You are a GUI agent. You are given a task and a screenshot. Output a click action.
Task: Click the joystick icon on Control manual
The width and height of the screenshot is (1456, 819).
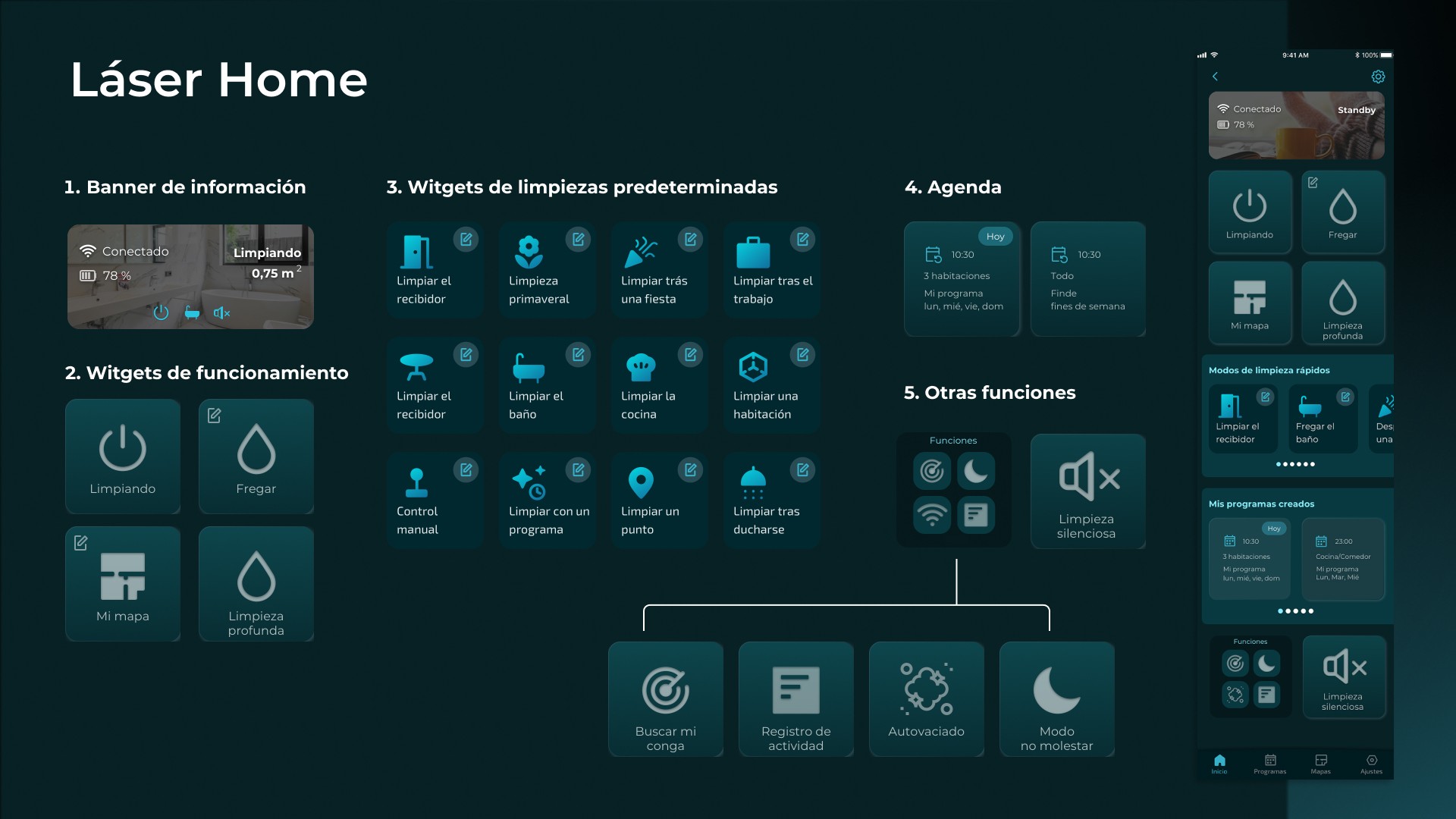click(x=417, y=482)
